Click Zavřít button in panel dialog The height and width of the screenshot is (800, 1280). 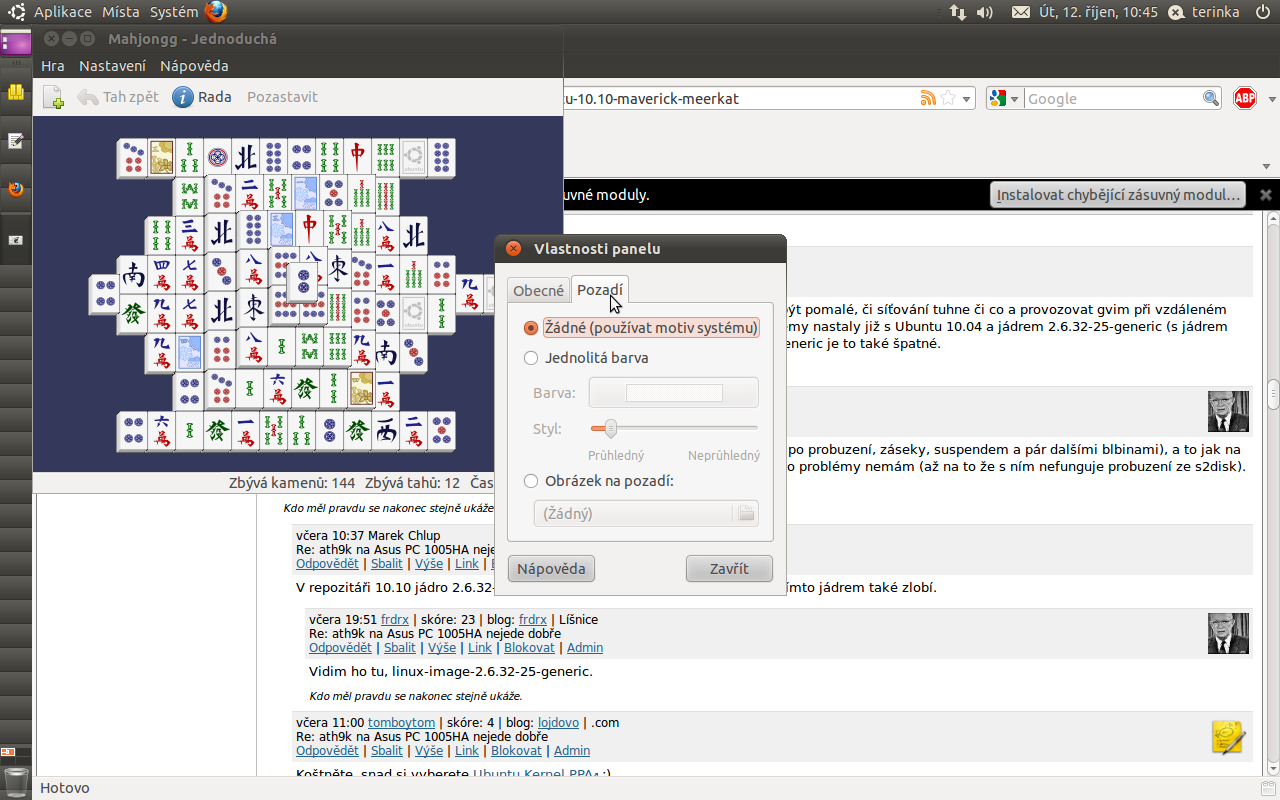click(x=729, y=569)
